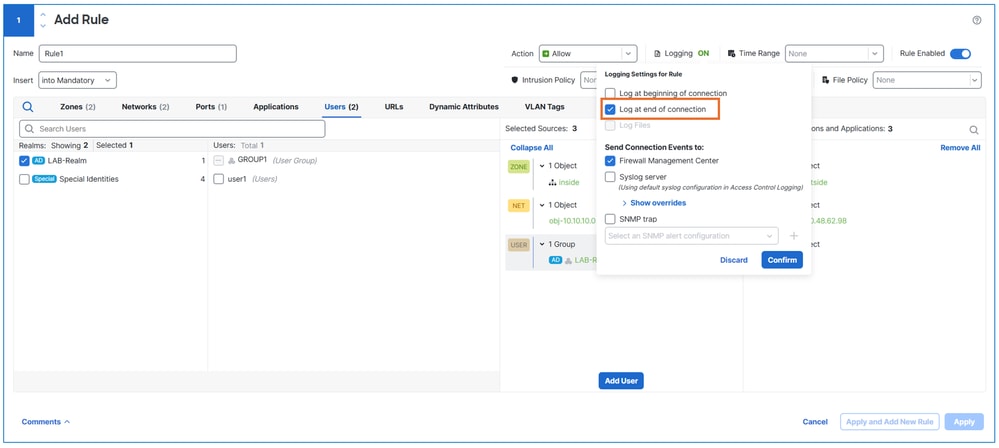
Task: Check Log at beginning of connection
Action: click(610, 94)
